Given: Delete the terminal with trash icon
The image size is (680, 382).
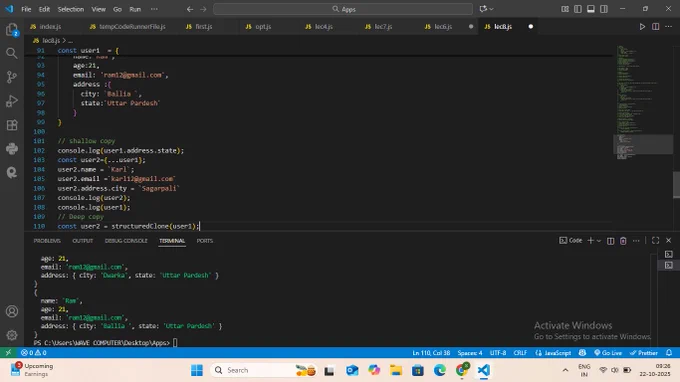Looking at the screenshot, I should [x=623, y=241].
